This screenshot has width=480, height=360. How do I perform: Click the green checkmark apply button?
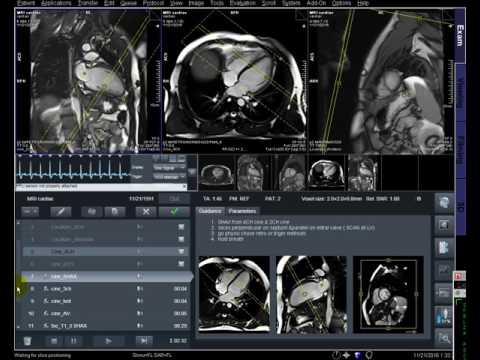[174, 211]
